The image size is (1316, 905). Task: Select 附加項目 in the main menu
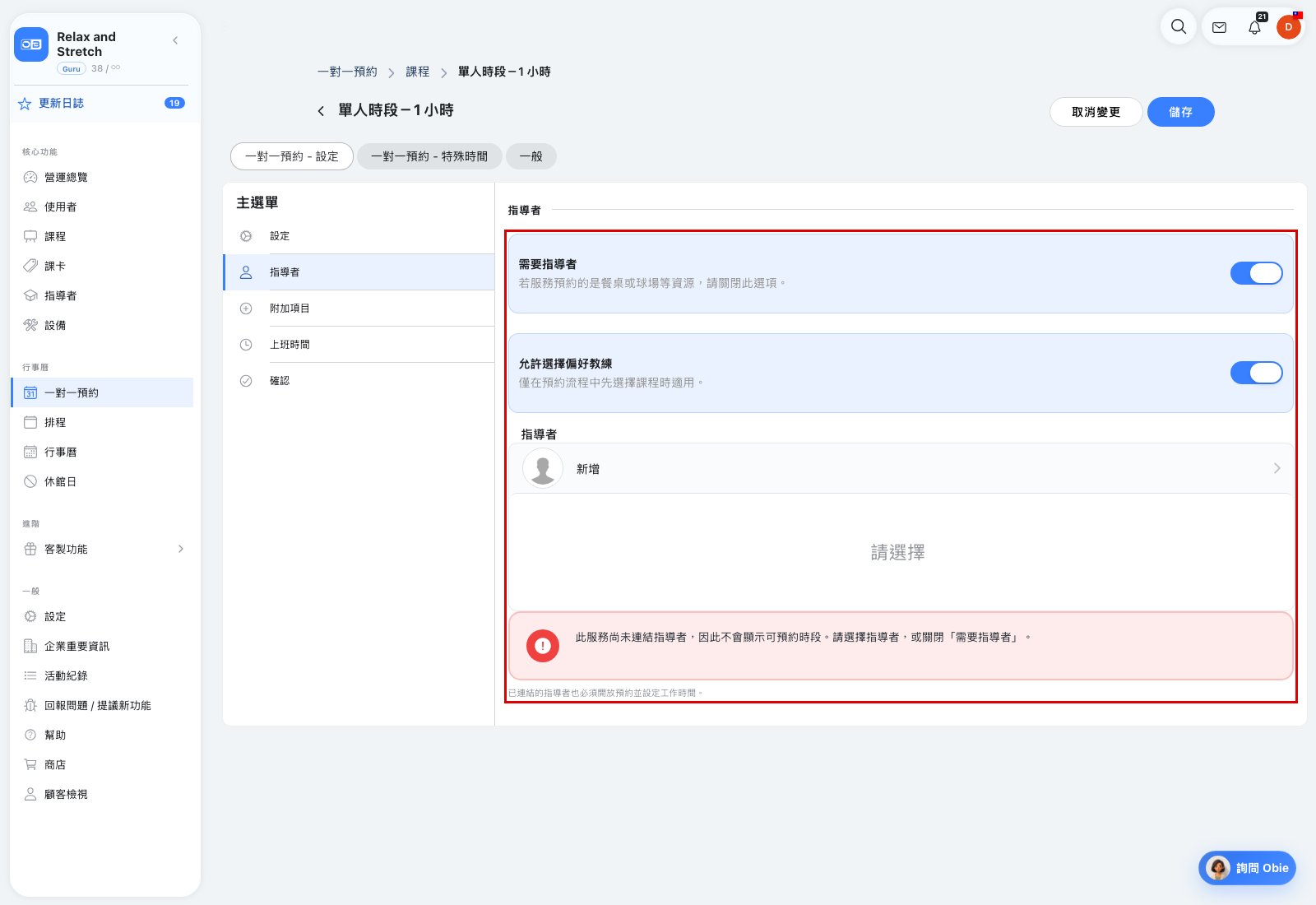point(359,309)
